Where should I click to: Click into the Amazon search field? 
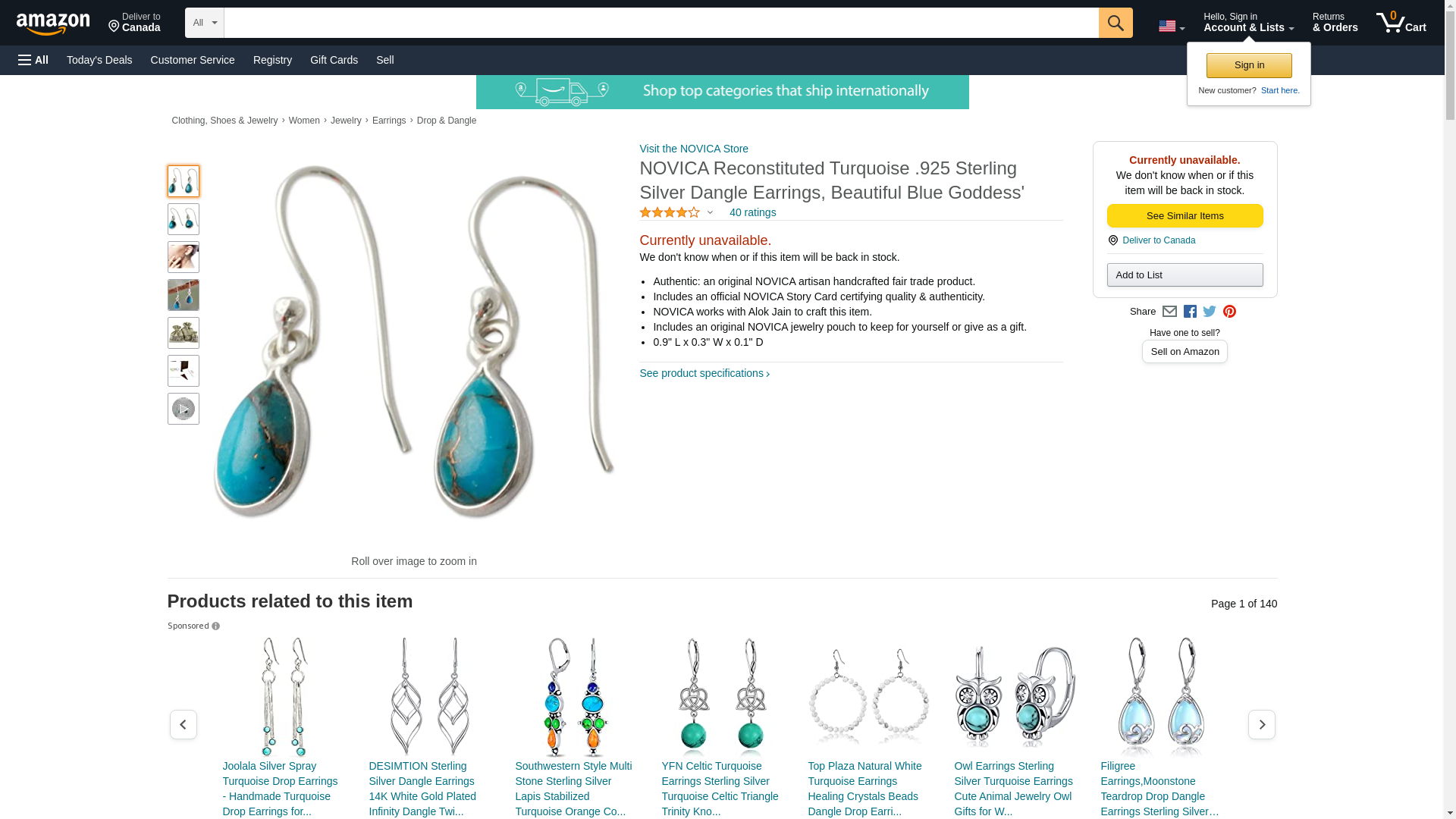[661, 23]
